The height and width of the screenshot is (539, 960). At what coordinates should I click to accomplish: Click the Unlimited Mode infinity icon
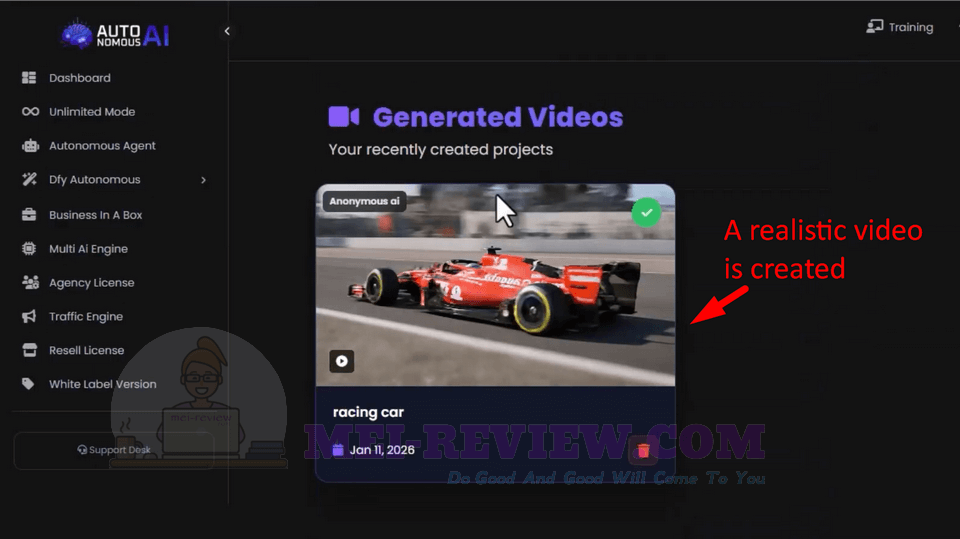coord(30,111)
